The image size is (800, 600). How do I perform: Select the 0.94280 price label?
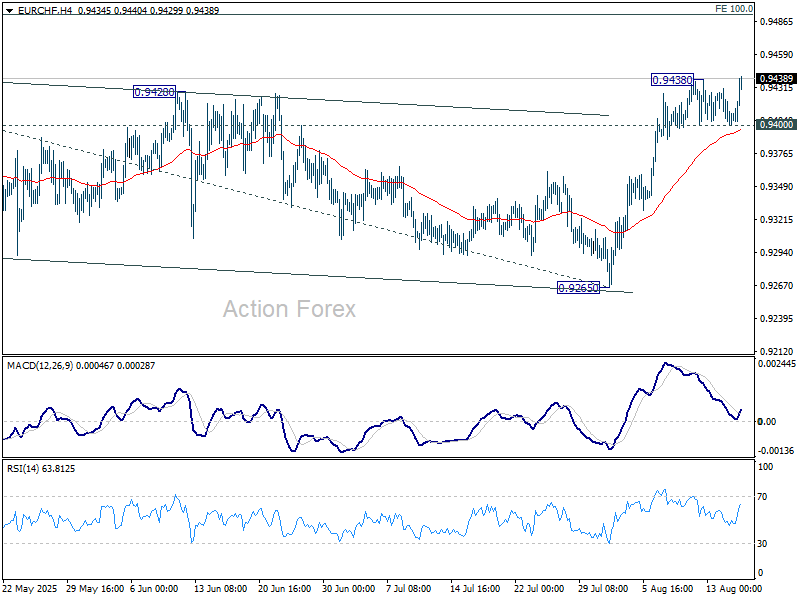pyautogui.click(x=154, y=92)
